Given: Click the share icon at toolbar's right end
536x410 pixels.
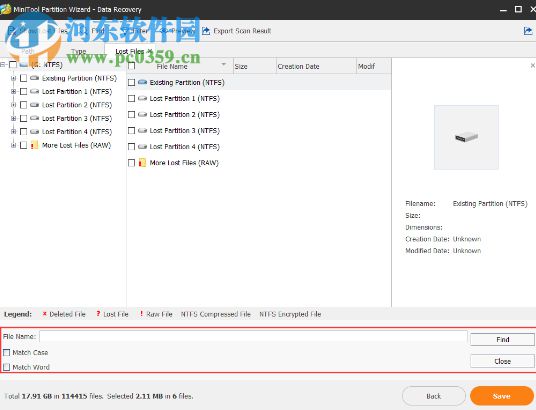Looking at the screenshot, I should coord(528,31).
